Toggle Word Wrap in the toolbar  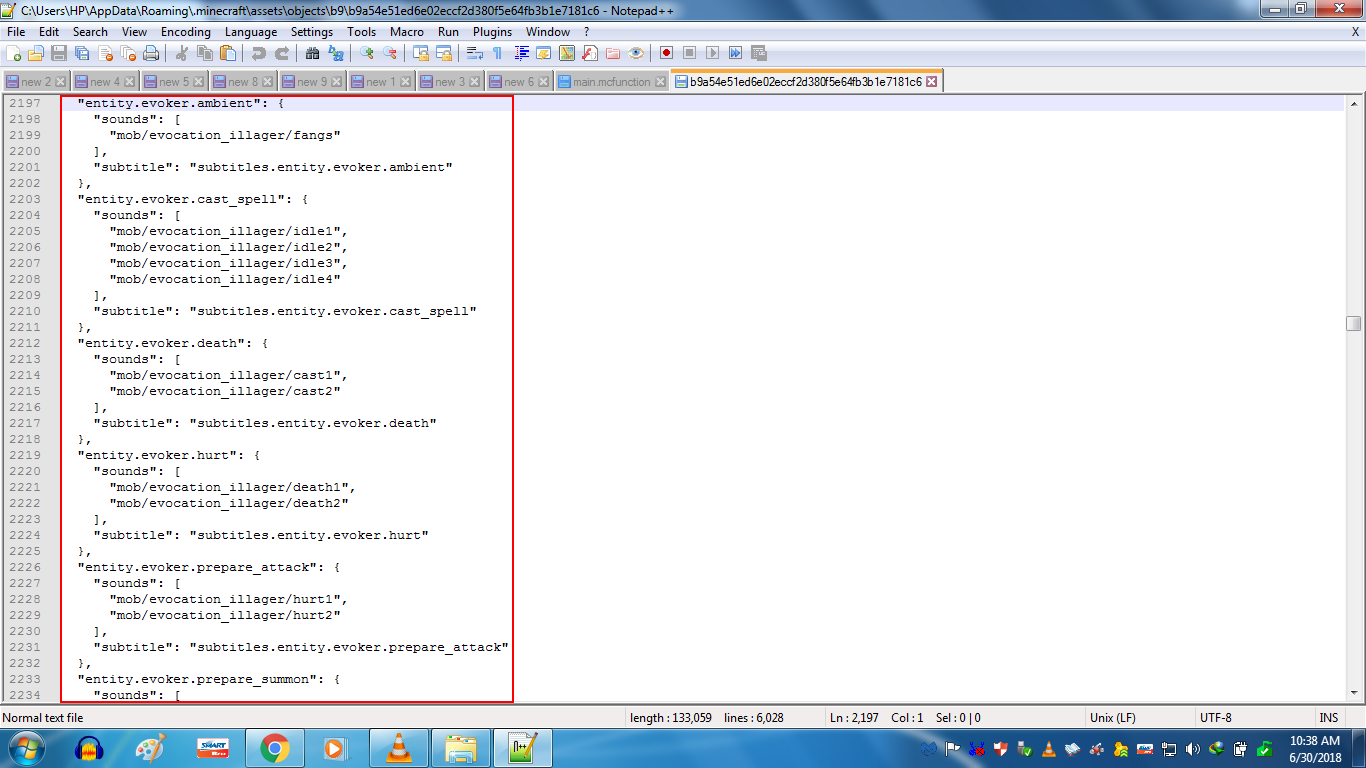pyautogui.click(x=475, y=53)
